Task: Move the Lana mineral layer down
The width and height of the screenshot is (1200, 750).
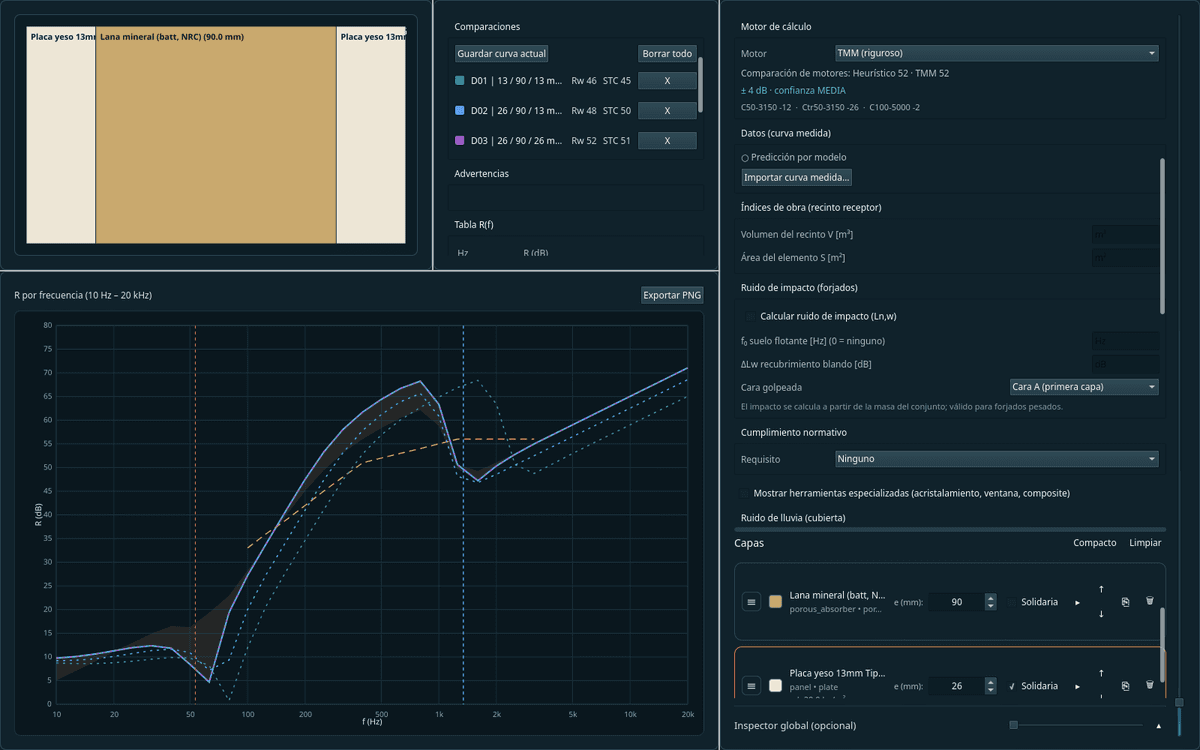Action: (x=1101, y=614)
